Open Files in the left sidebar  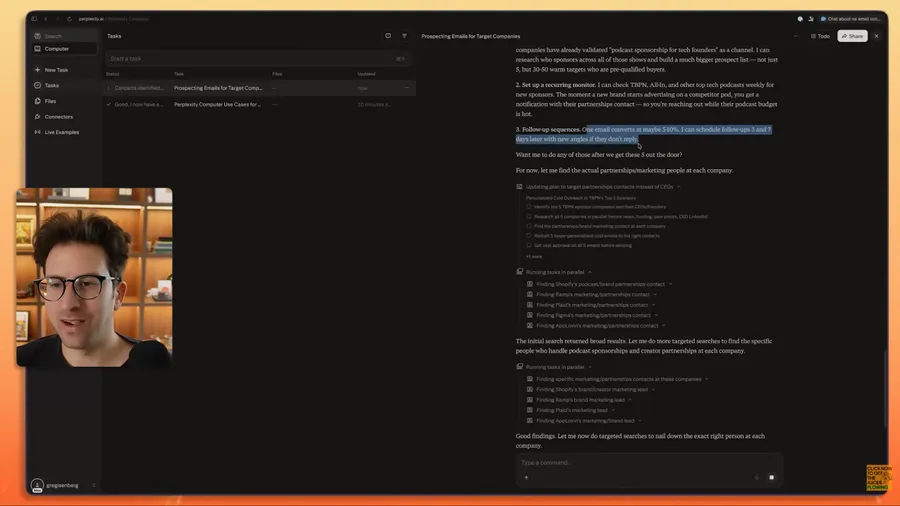click(x=50, y=101)
